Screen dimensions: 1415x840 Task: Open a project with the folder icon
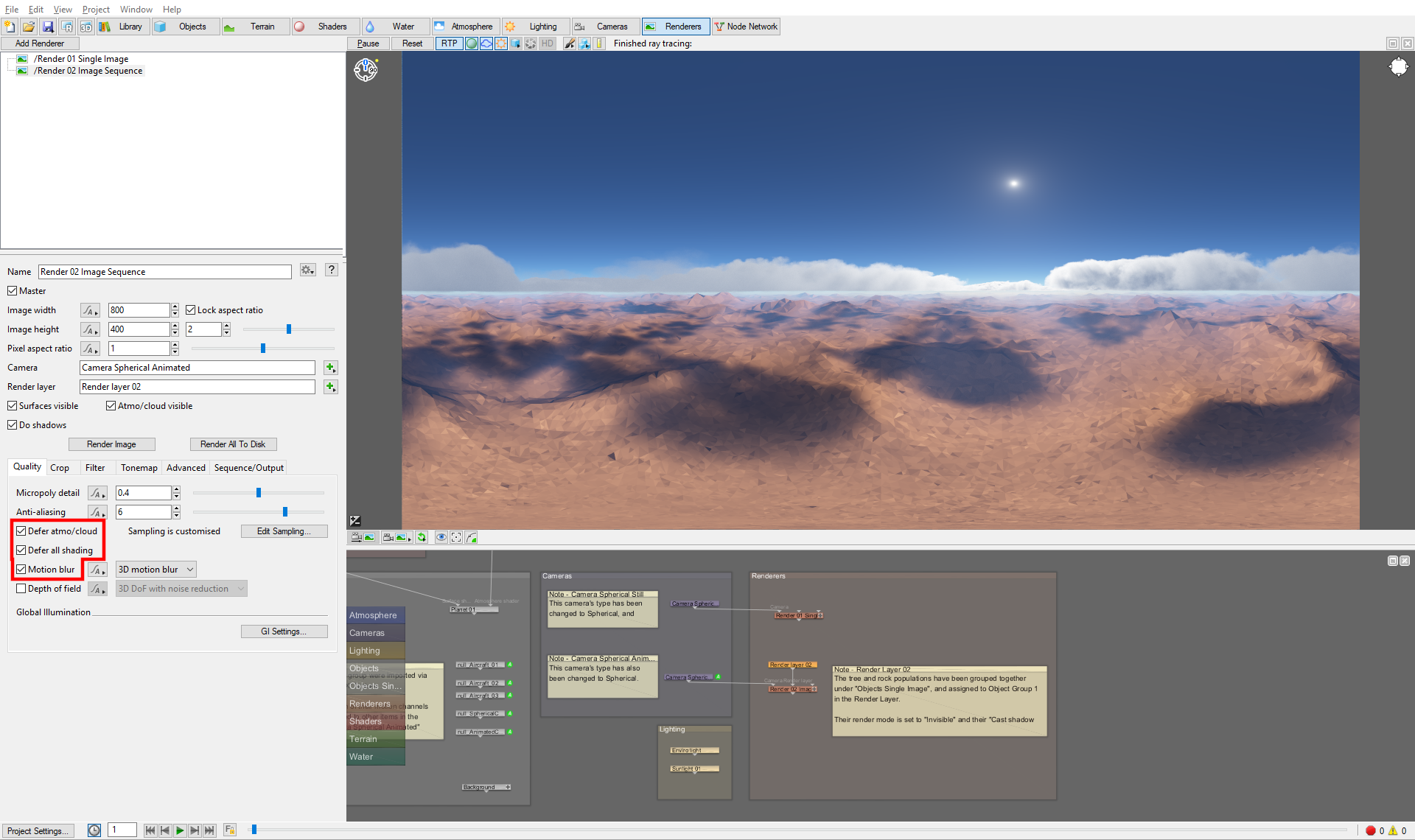(29, 27)
